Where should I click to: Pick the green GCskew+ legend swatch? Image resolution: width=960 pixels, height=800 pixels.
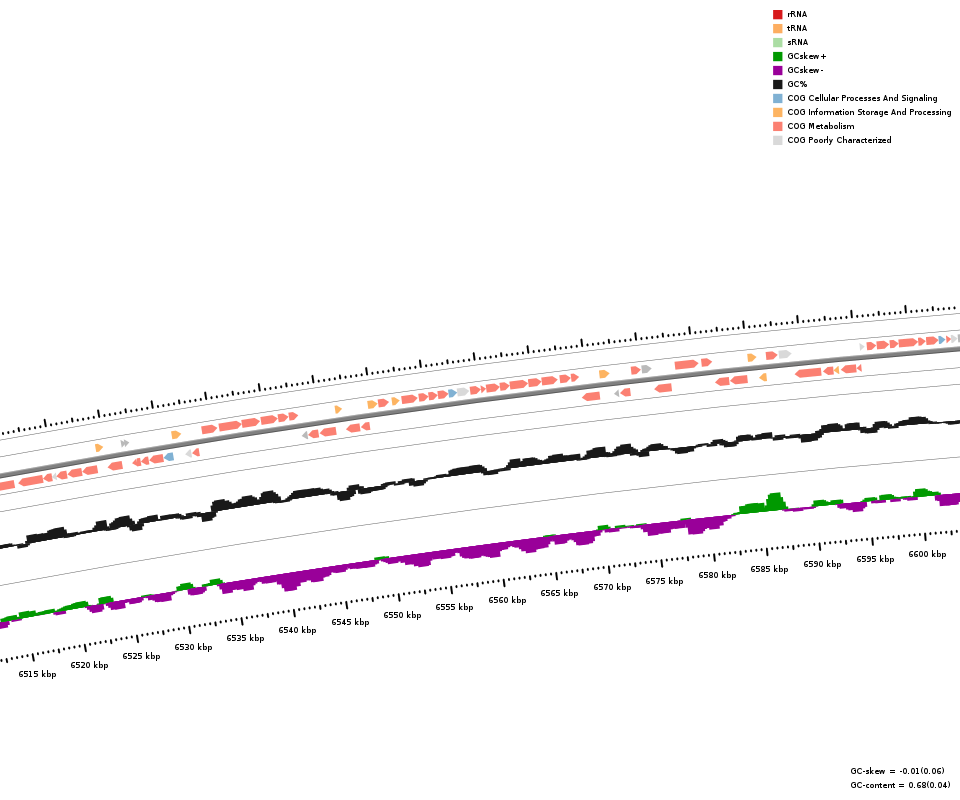click(777, 56)
